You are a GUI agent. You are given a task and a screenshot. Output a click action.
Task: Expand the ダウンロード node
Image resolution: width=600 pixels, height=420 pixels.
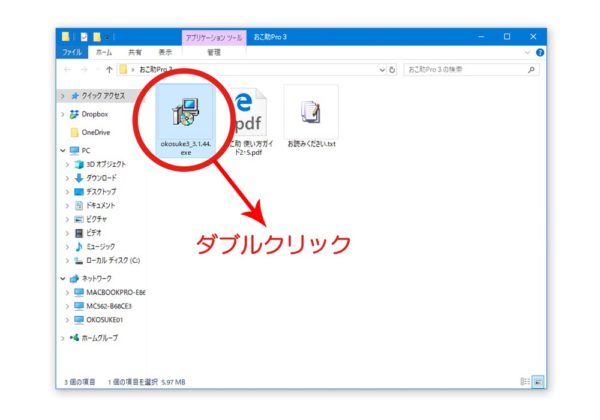67,178
